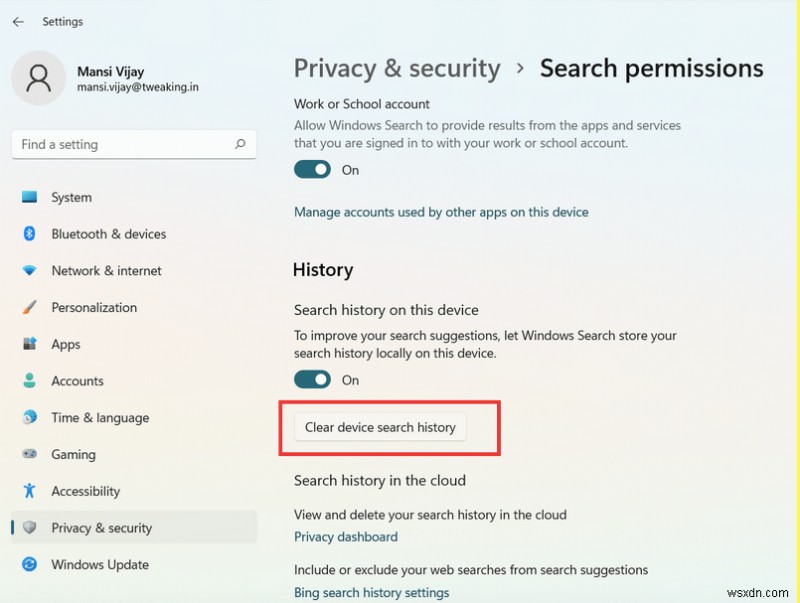The height and width of the screenshot is (603, 800).
Task: Click the back arrow at top left
Action: coord(18,21)
